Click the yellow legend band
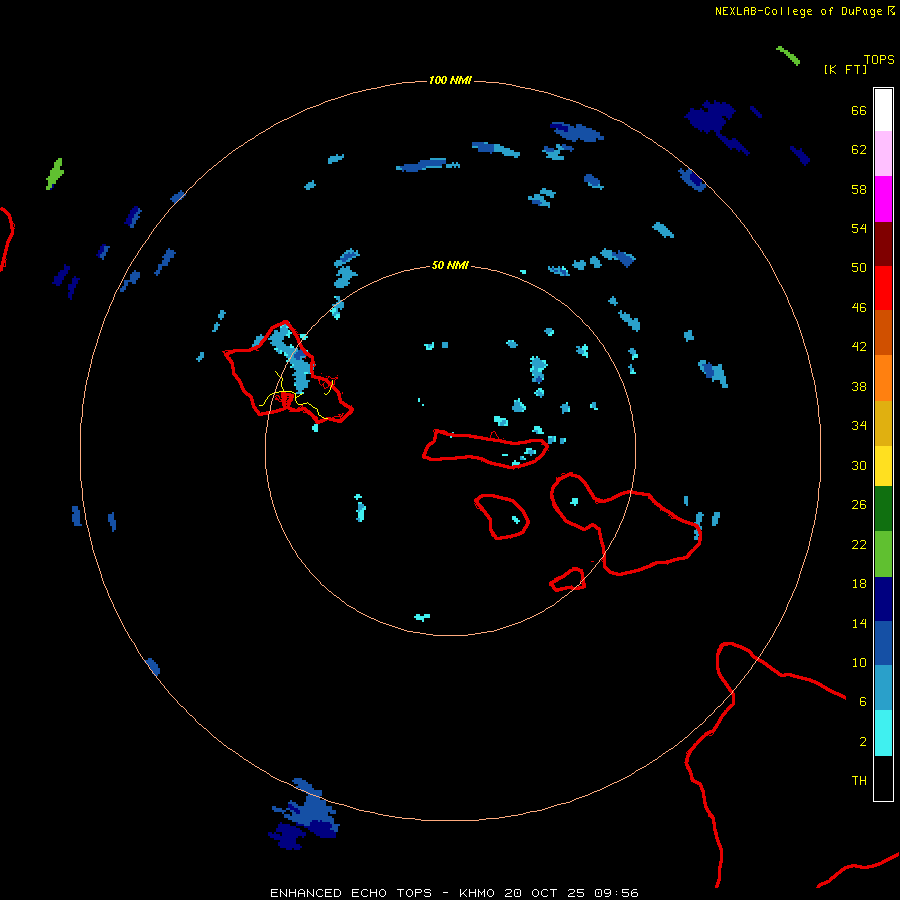This screenshot has width=900, height=900. [x=883, y=466]
